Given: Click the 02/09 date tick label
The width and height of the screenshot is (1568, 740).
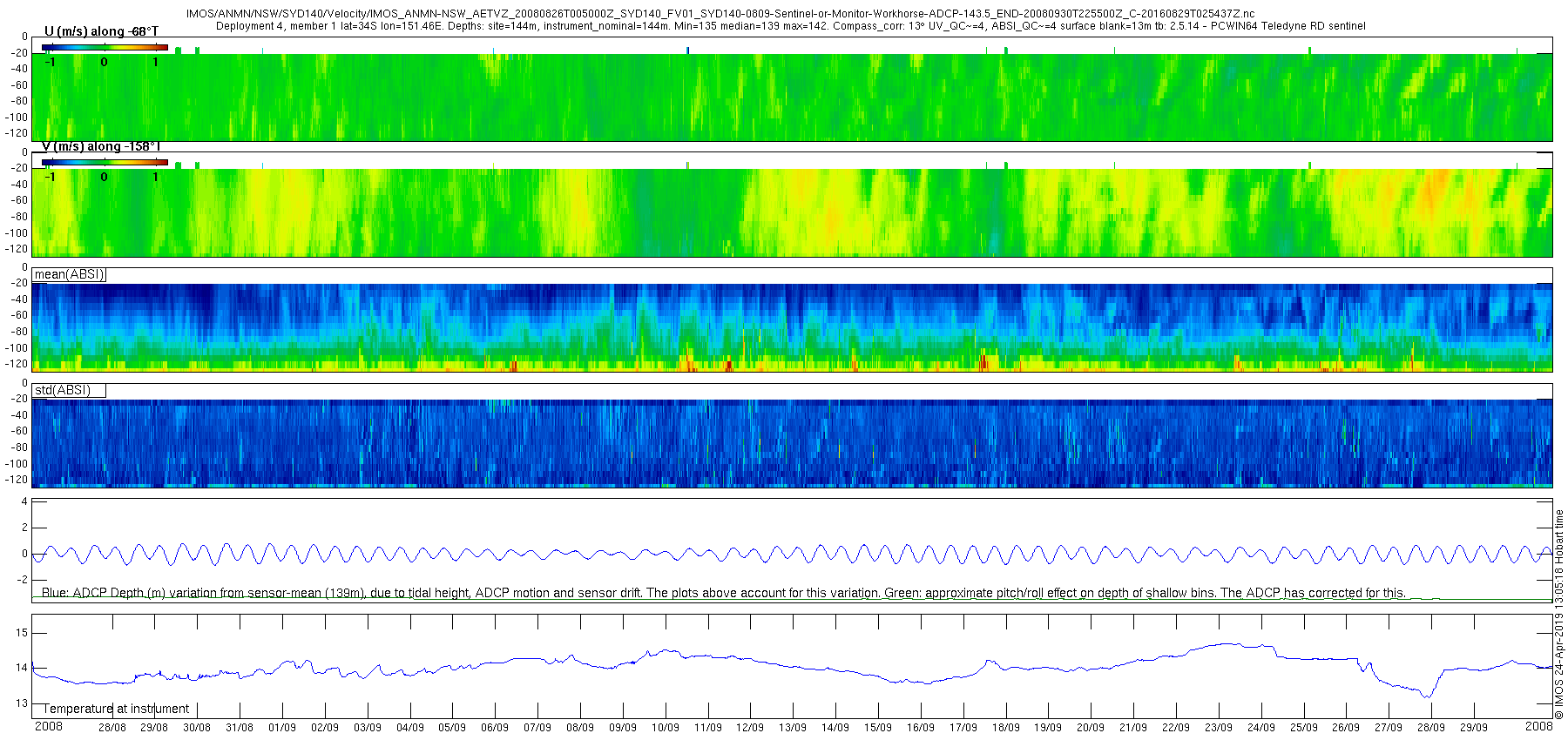Looking at the screenshot, I should (x=325, y=728).
